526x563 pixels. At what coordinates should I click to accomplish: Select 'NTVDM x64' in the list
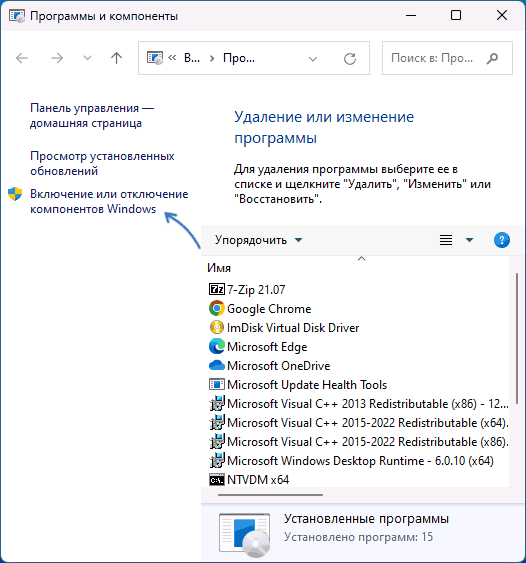(258, 480)
